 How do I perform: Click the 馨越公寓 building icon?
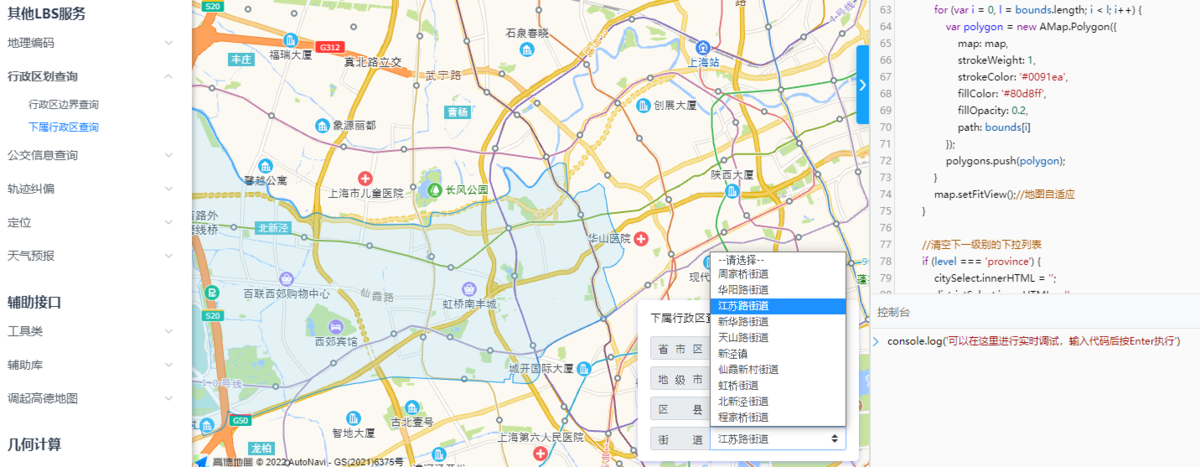(x=263, y=165)
